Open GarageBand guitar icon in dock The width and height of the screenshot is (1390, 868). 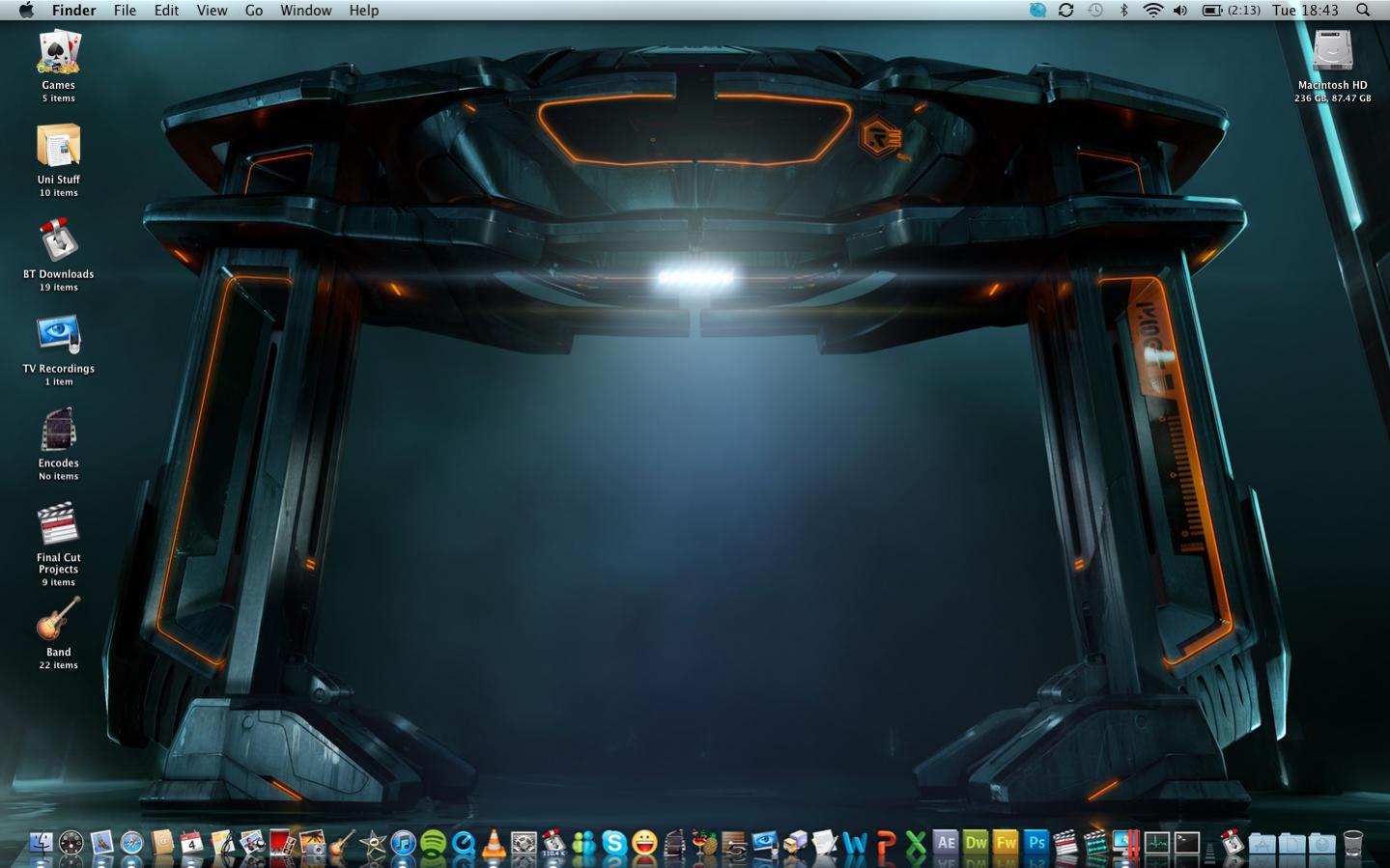[x=342, y=843]
